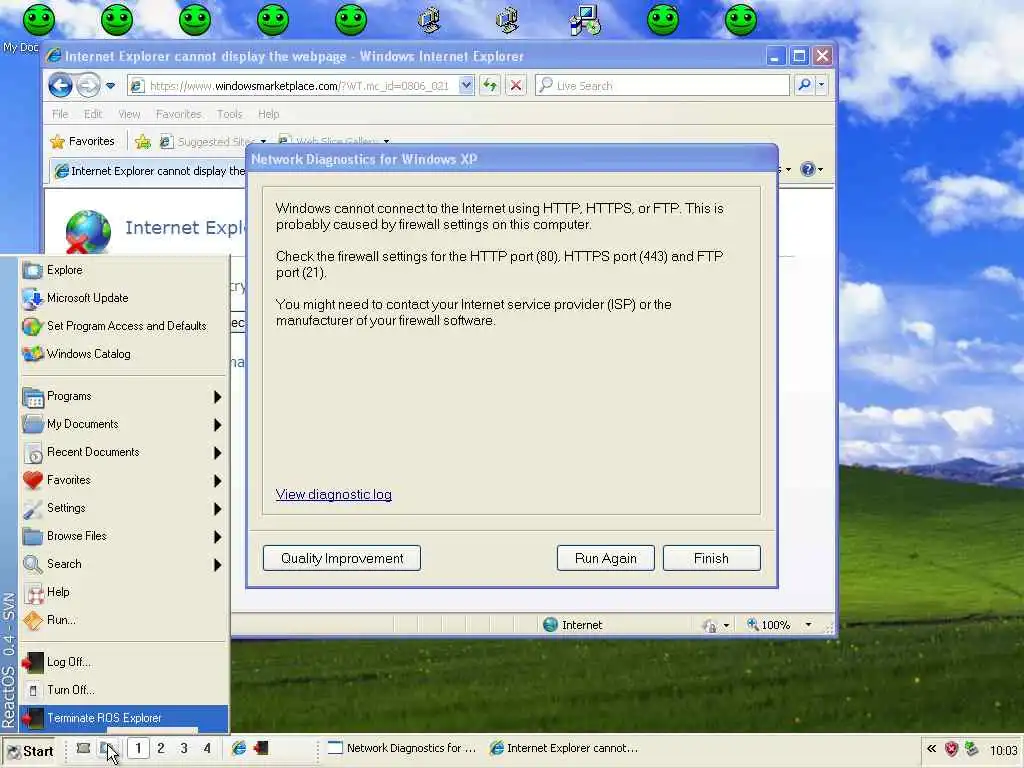This screenshot has width=1024, height=768.
Task: Choose Set Program Access and Defaults
Action: [124, 326]
